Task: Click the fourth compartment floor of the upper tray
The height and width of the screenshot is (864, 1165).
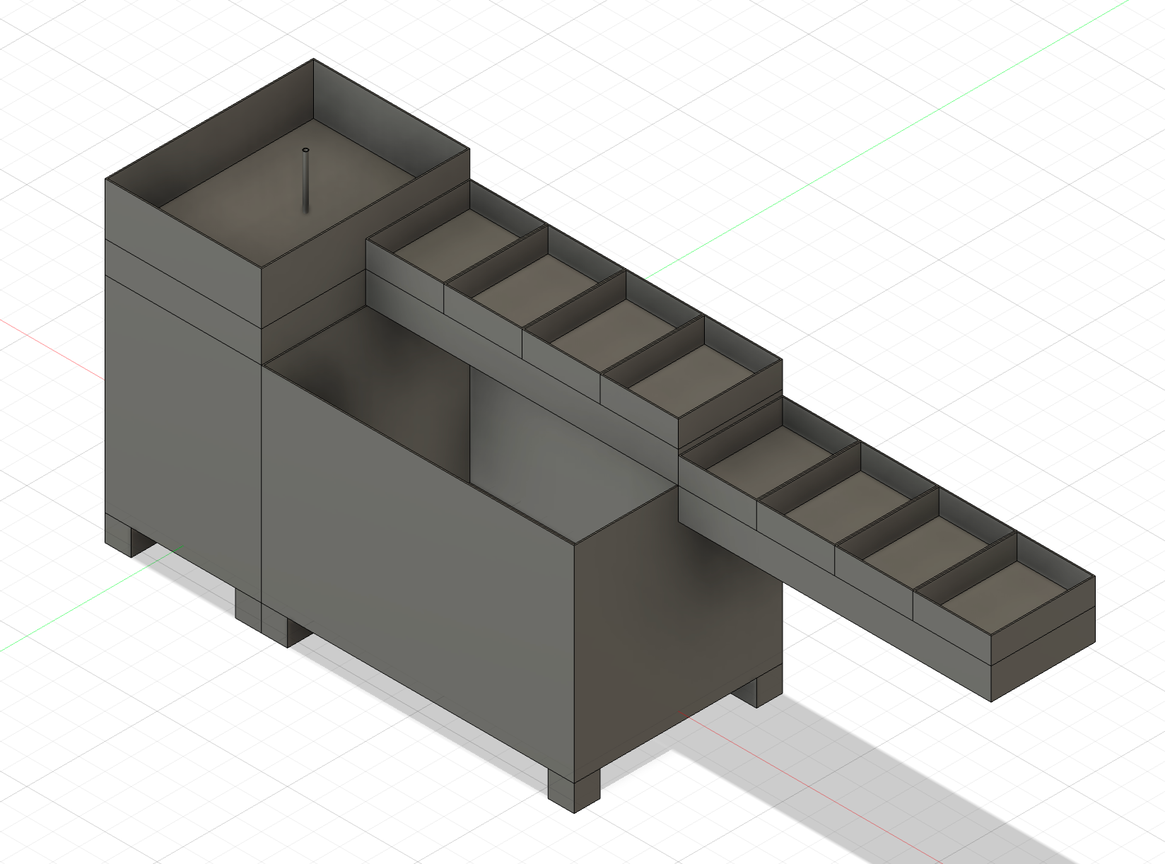Action: 690,379
